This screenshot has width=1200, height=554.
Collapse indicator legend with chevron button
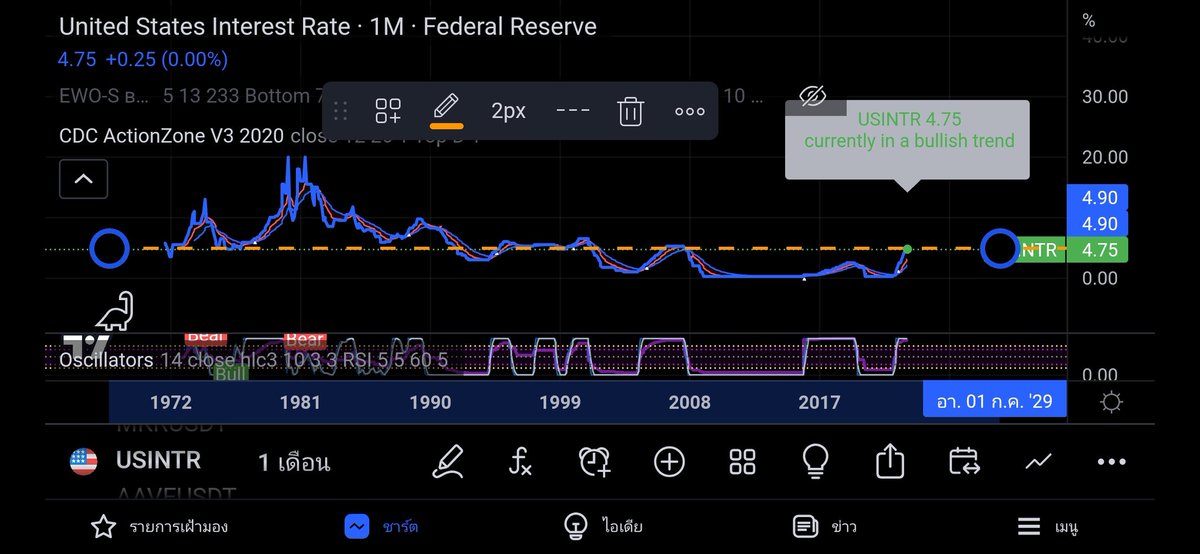pyautogui.click(x=83, y=180)
